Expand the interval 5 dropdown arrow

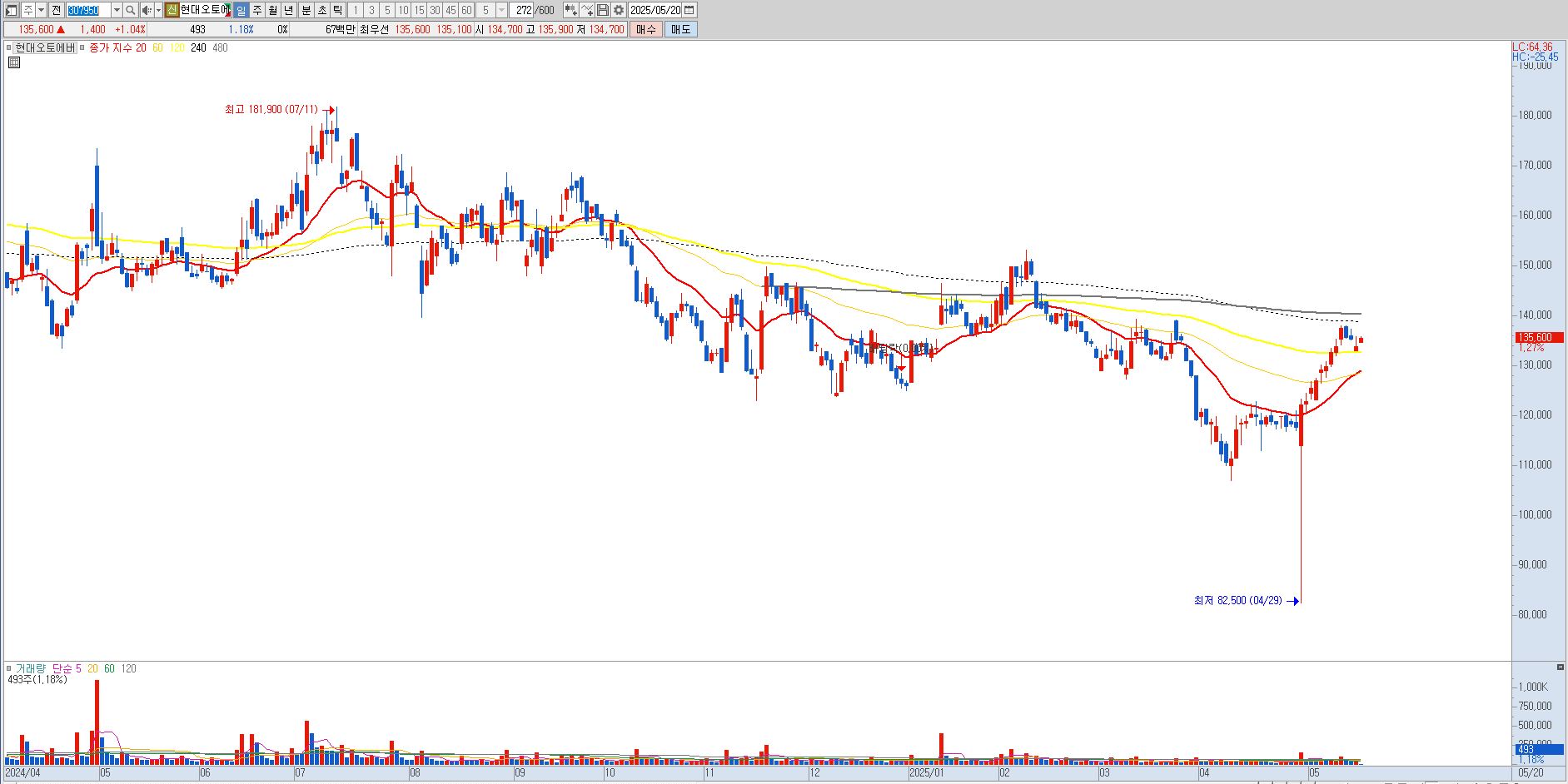[x=501, y=10]
